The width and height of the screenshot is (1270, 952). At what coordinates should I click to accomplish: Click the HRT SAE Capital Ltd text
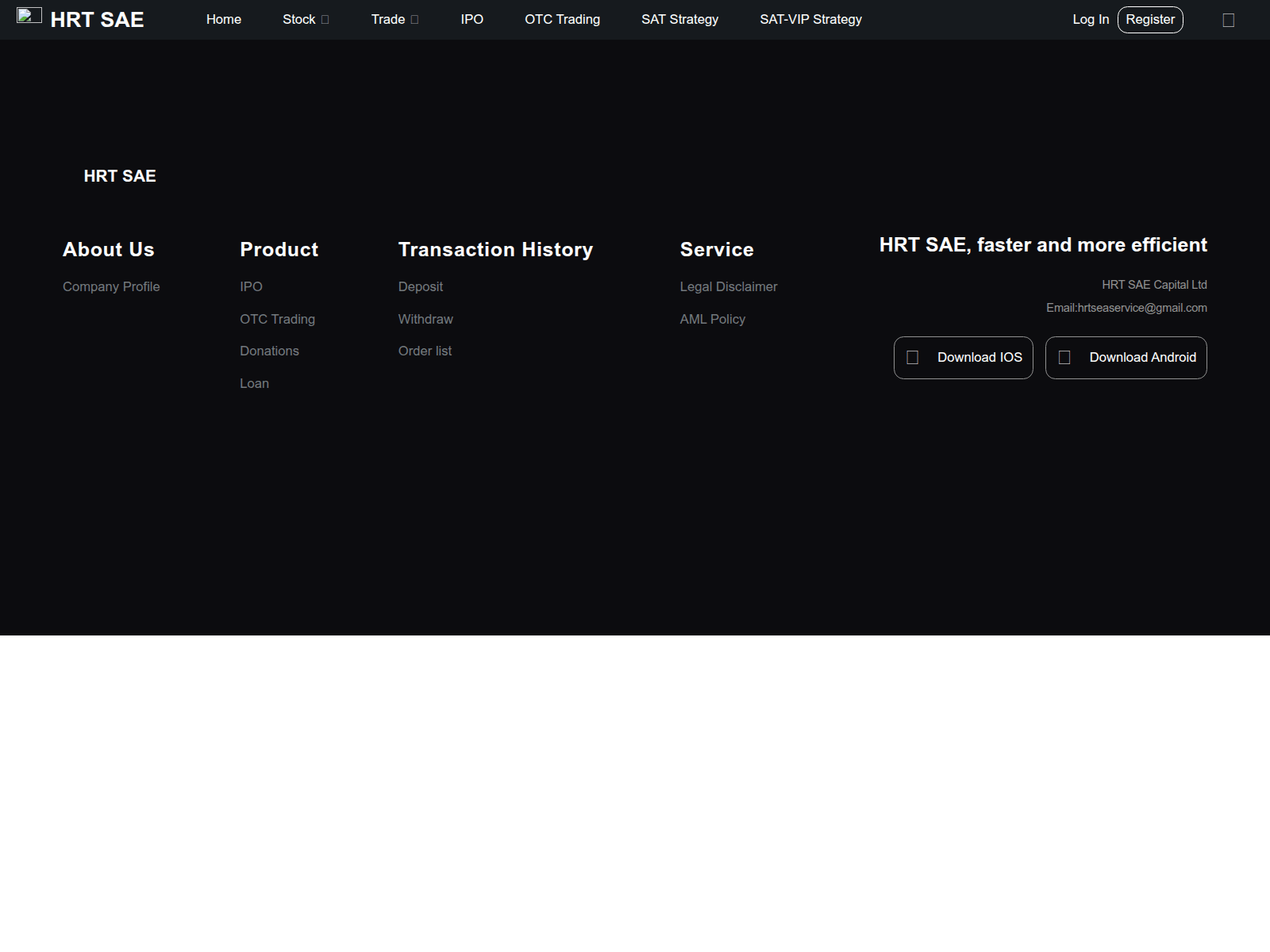coord(1154,285)
